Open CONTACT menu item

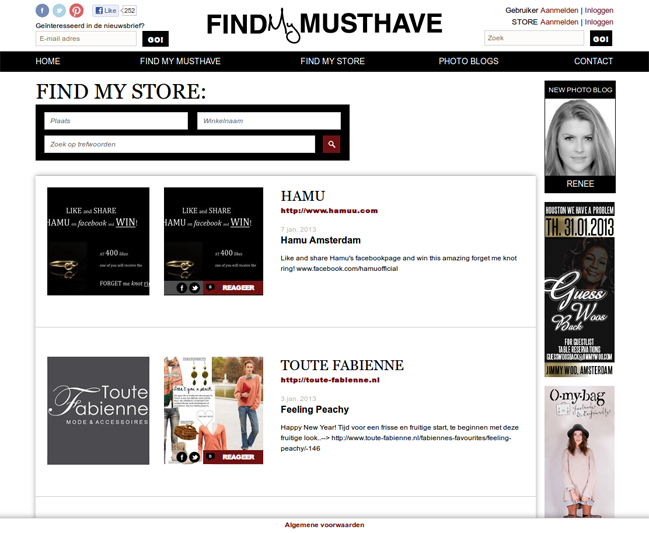point(593,61)
